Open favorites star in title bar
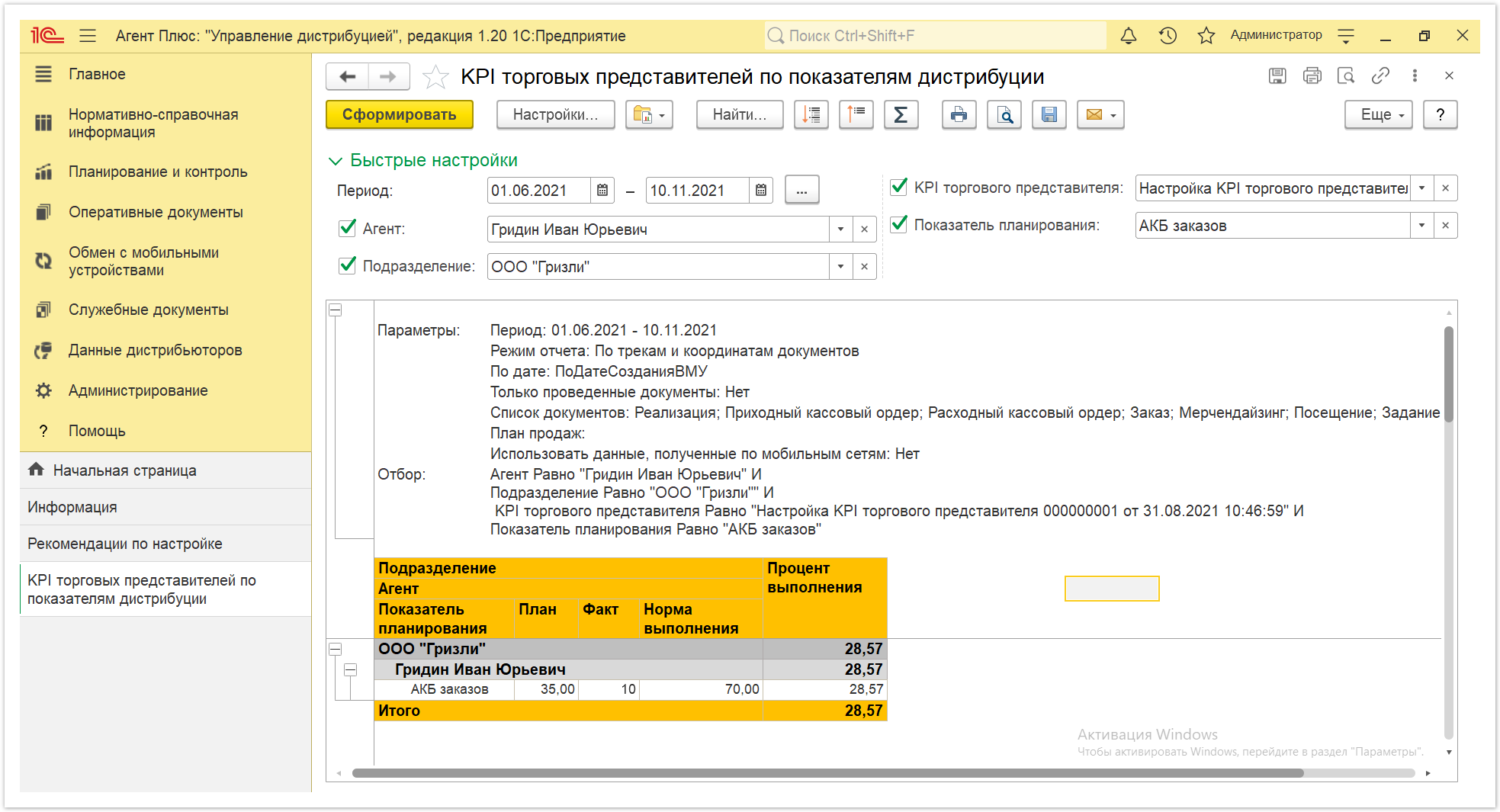1500x812 pixels. [x=1206, y=36]
